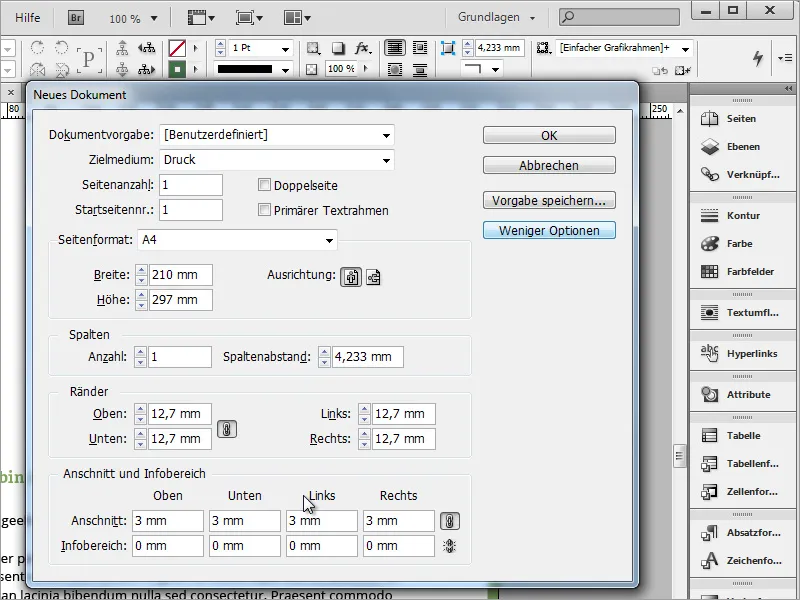Open the Ebenen panel
This screenshot has height=600, width=800.
point(742,147)
